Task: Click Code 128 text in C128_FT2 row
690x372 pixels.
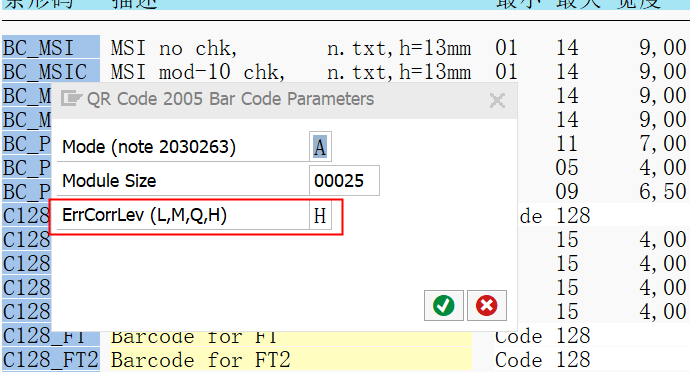Action: tap(542, 360)
